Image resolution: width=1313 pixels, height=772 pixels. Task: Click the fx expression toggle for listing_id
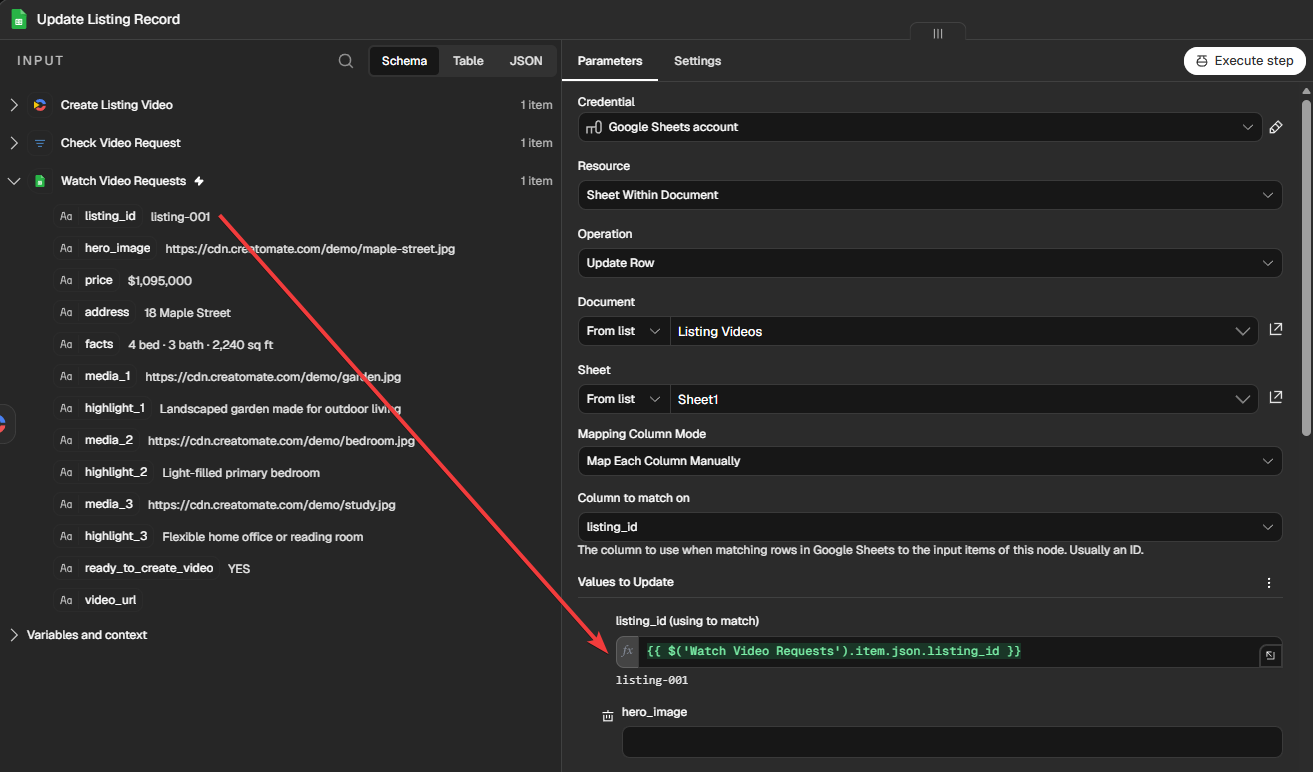627,651
